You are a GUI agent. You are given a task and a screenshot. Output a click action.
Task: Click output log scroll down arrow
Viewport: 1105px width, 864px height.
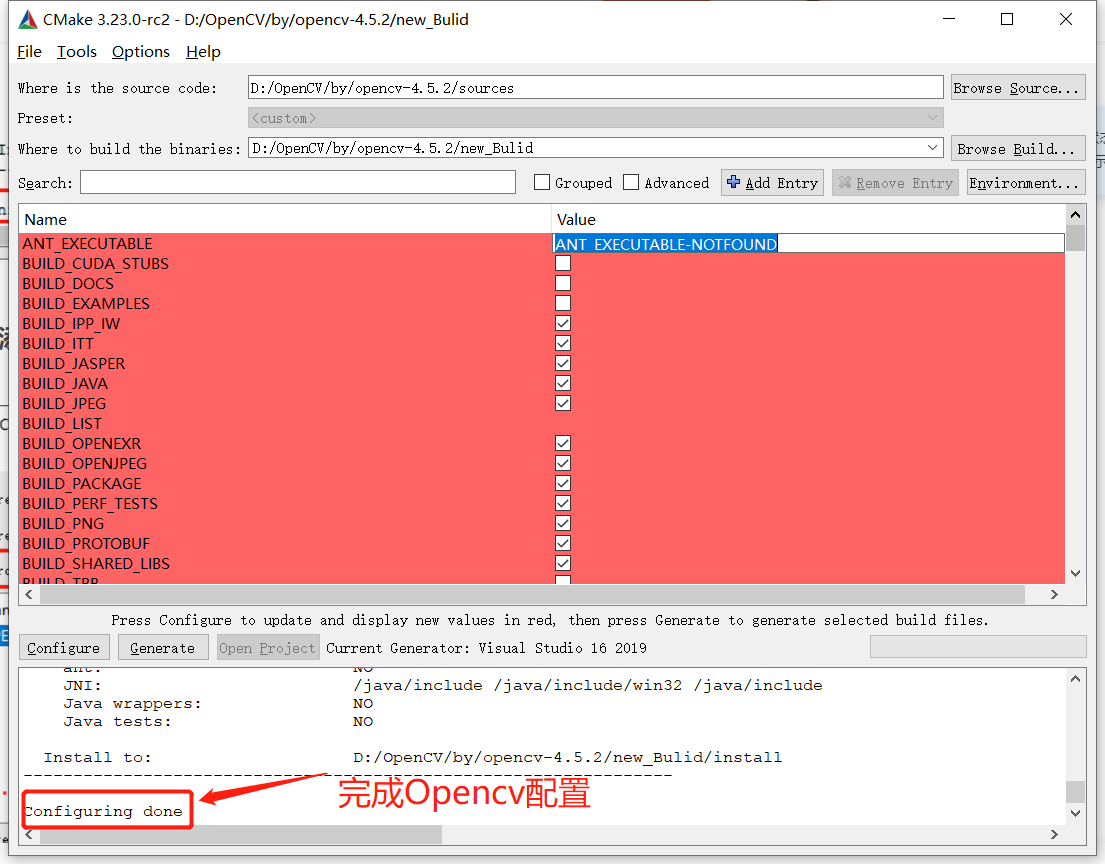[x=1075, y=813]
